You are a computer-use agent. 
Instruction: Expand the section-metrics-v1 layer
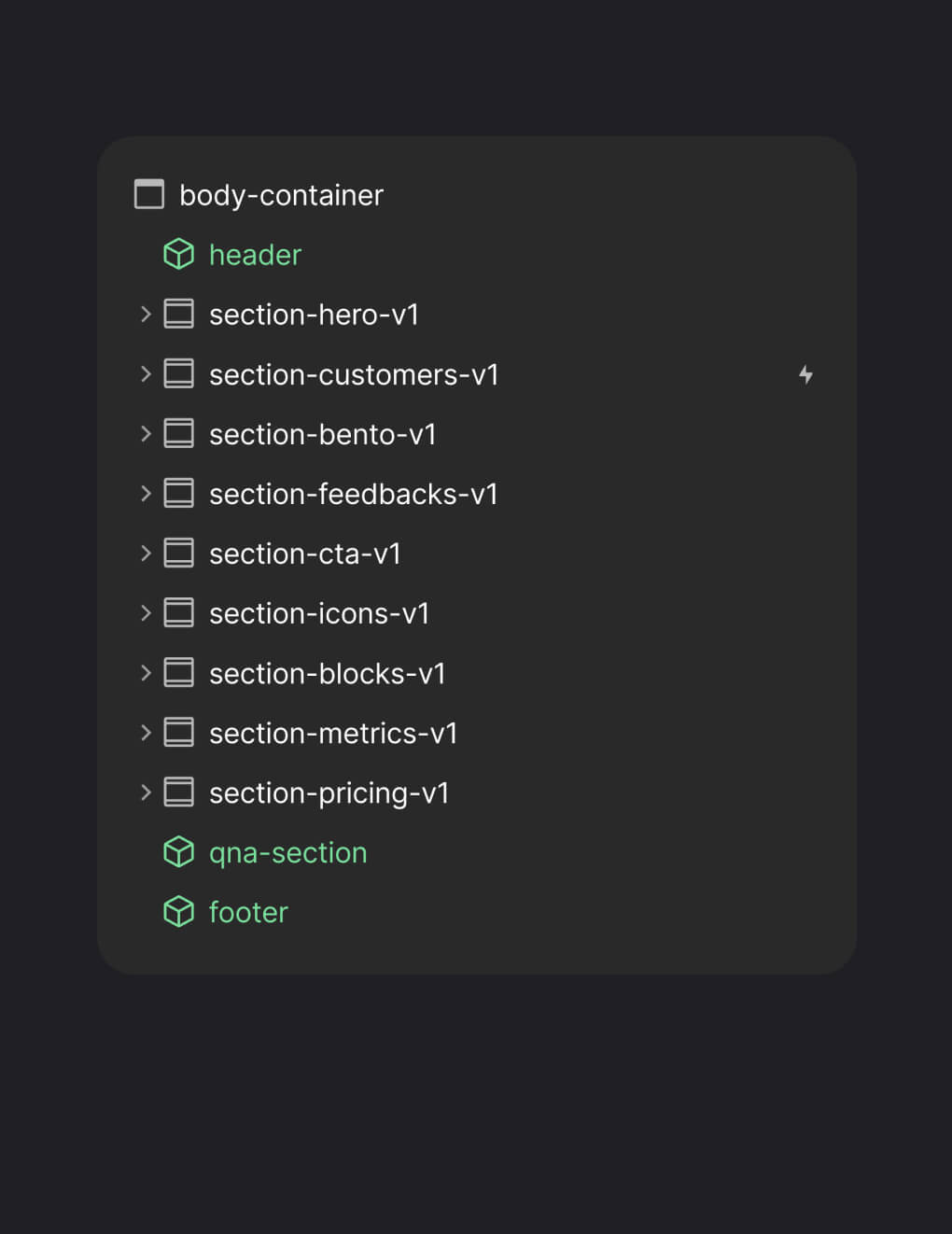coord(146,733)
